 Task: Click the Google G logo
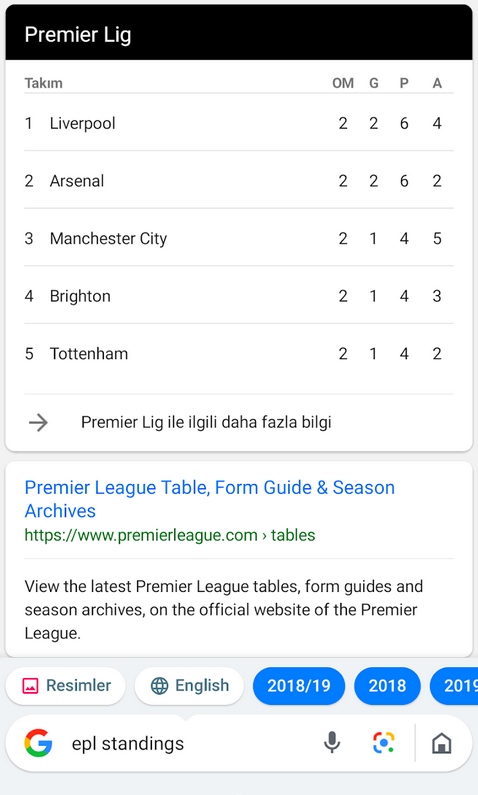tap(39, 743)
